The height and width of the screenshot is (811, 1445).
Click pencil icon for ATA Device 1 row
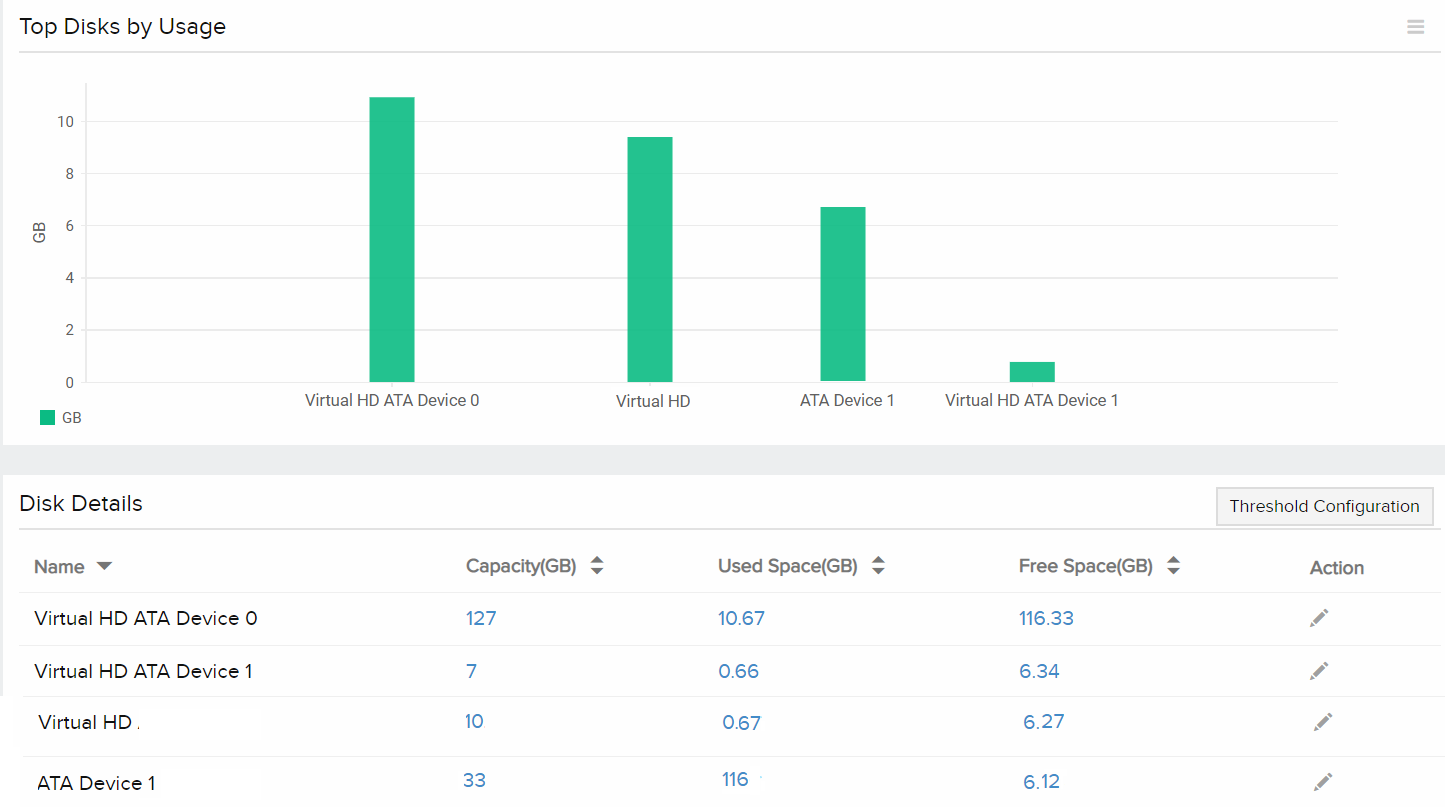pyautogui.click(x=1323, y=781)
